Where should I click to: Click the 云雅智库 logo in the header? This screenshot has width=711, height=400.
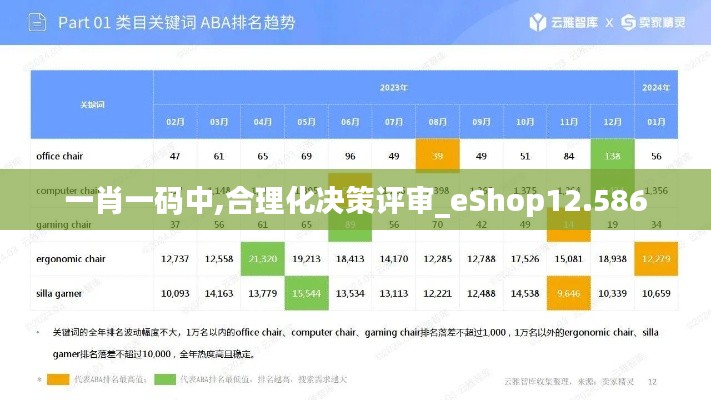(564, 22)
